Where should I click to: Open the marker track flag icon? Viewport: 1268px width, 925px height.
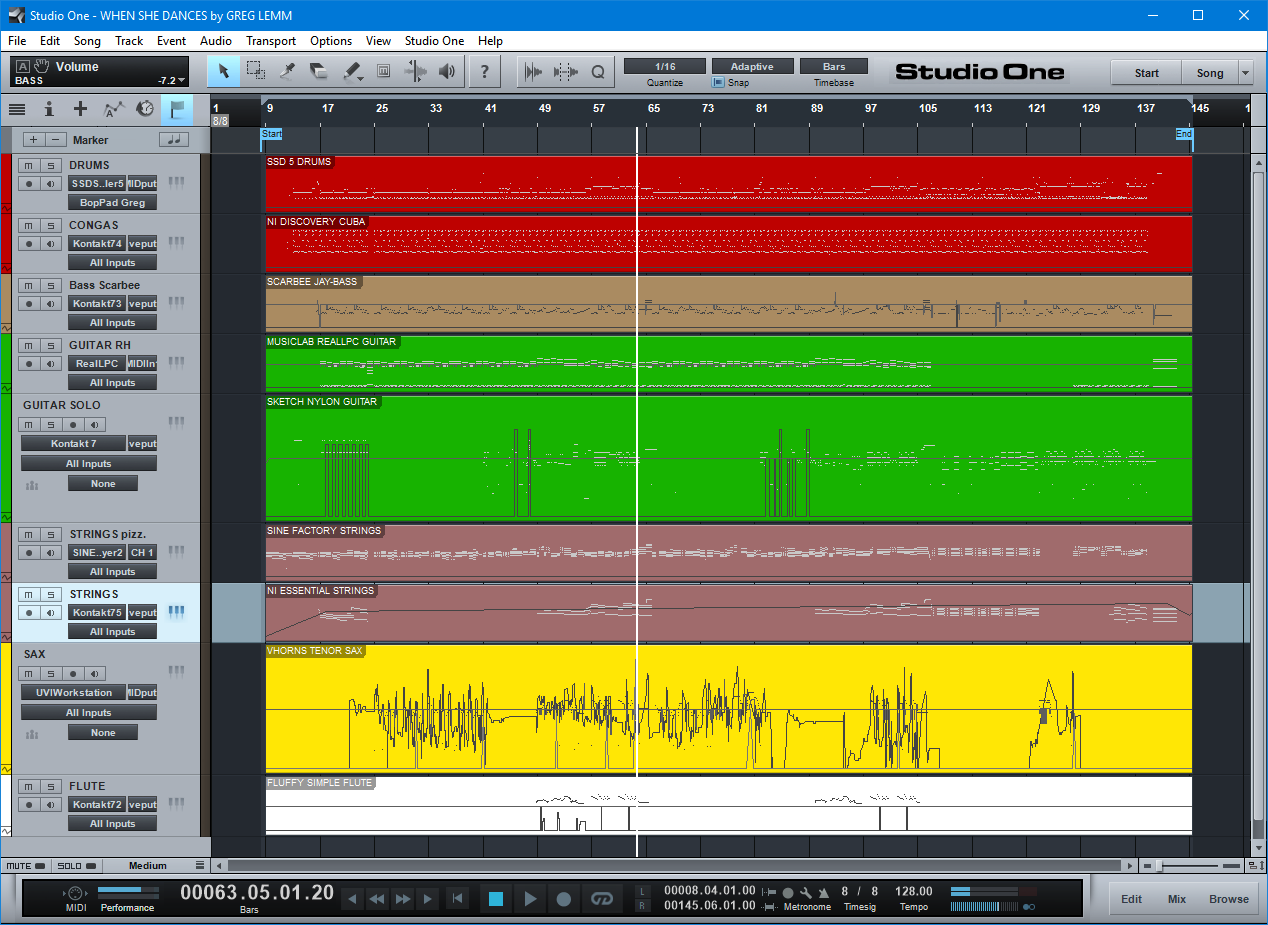(x=177, y=109)
